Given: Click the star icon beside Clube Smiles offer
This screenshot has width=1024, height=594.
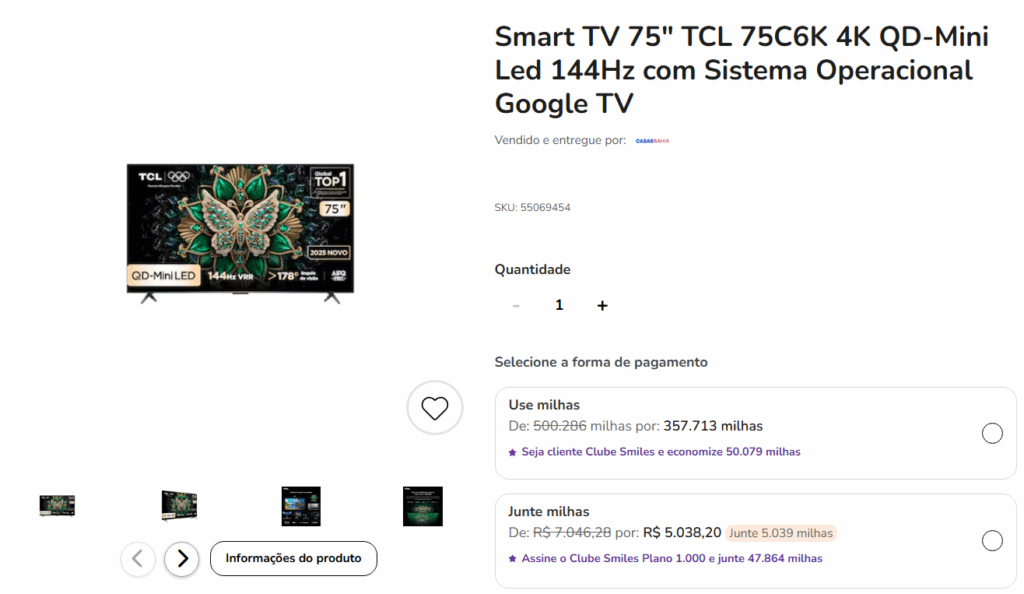Looking at the screenshot, I should pos(513,452).
